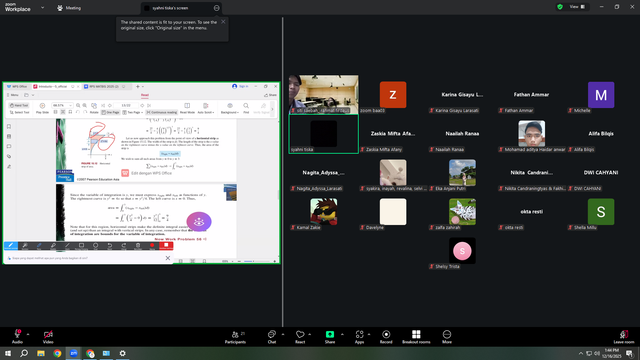Open the attachments paperclip icon in WPS sidebar
The image size is (640, 360).
point(9,156)
